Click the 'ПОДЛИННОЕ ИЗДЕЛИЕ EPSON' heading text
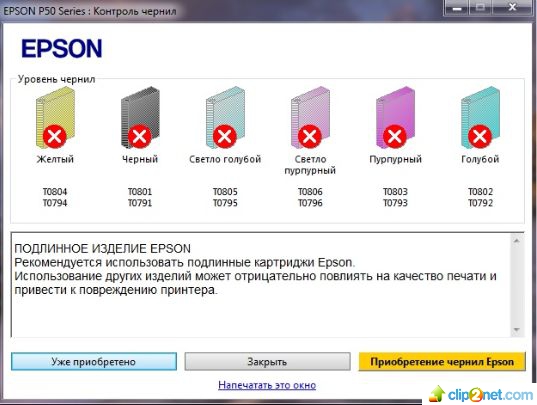537x405 pixels. point(102,249)
